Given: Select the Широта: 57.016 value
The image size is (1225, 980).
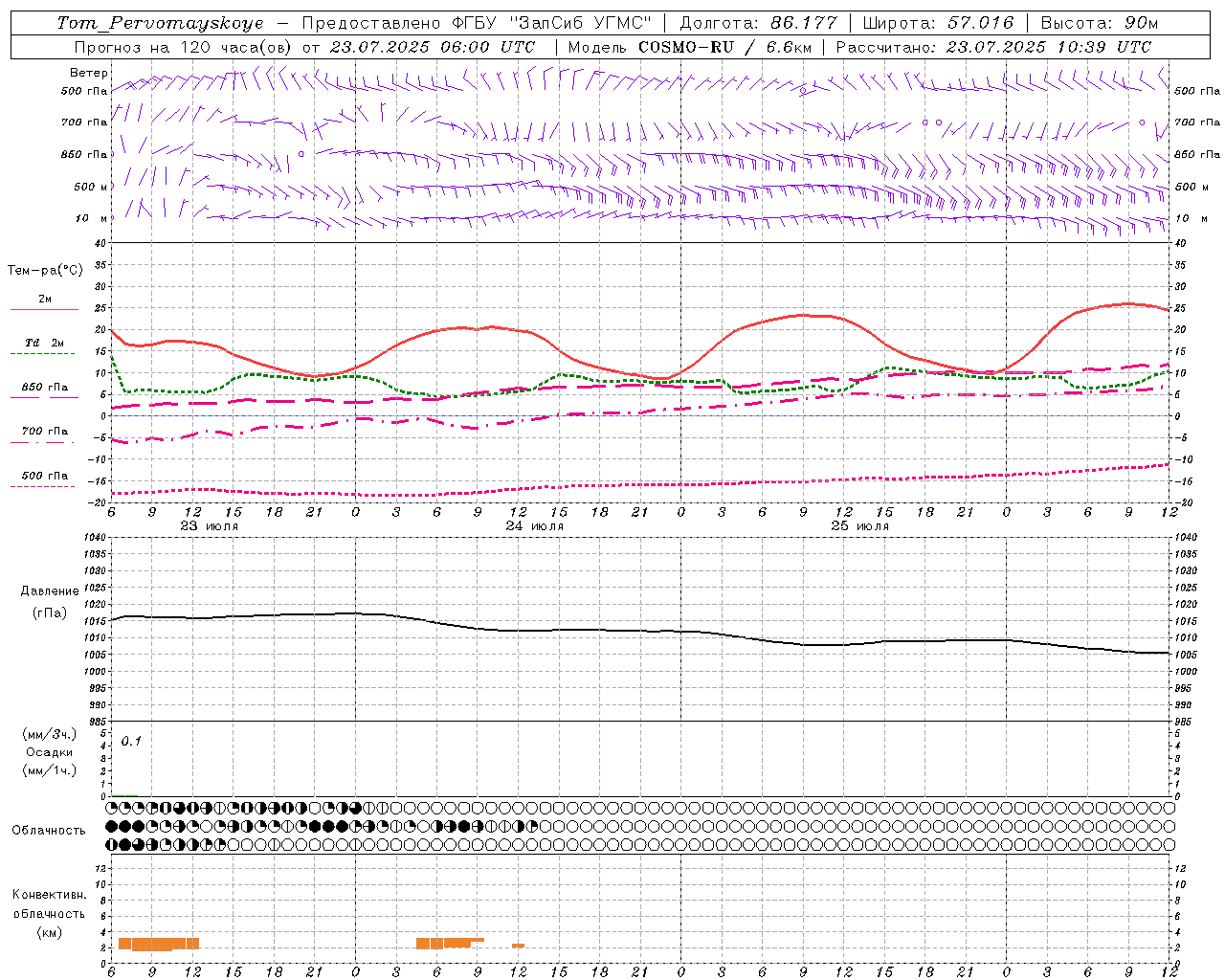Looking at the screenshot, I should pyautogui.click(x=938, y=23).
